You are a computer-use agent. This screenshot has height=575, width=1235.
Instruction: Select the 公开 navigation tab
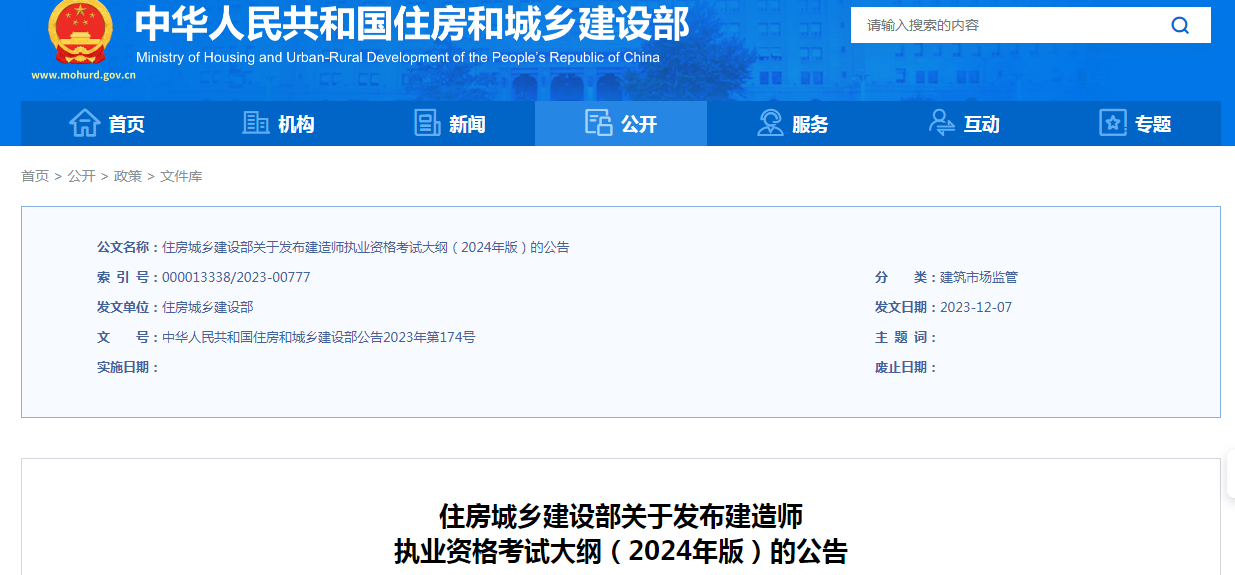coord(621,123)
